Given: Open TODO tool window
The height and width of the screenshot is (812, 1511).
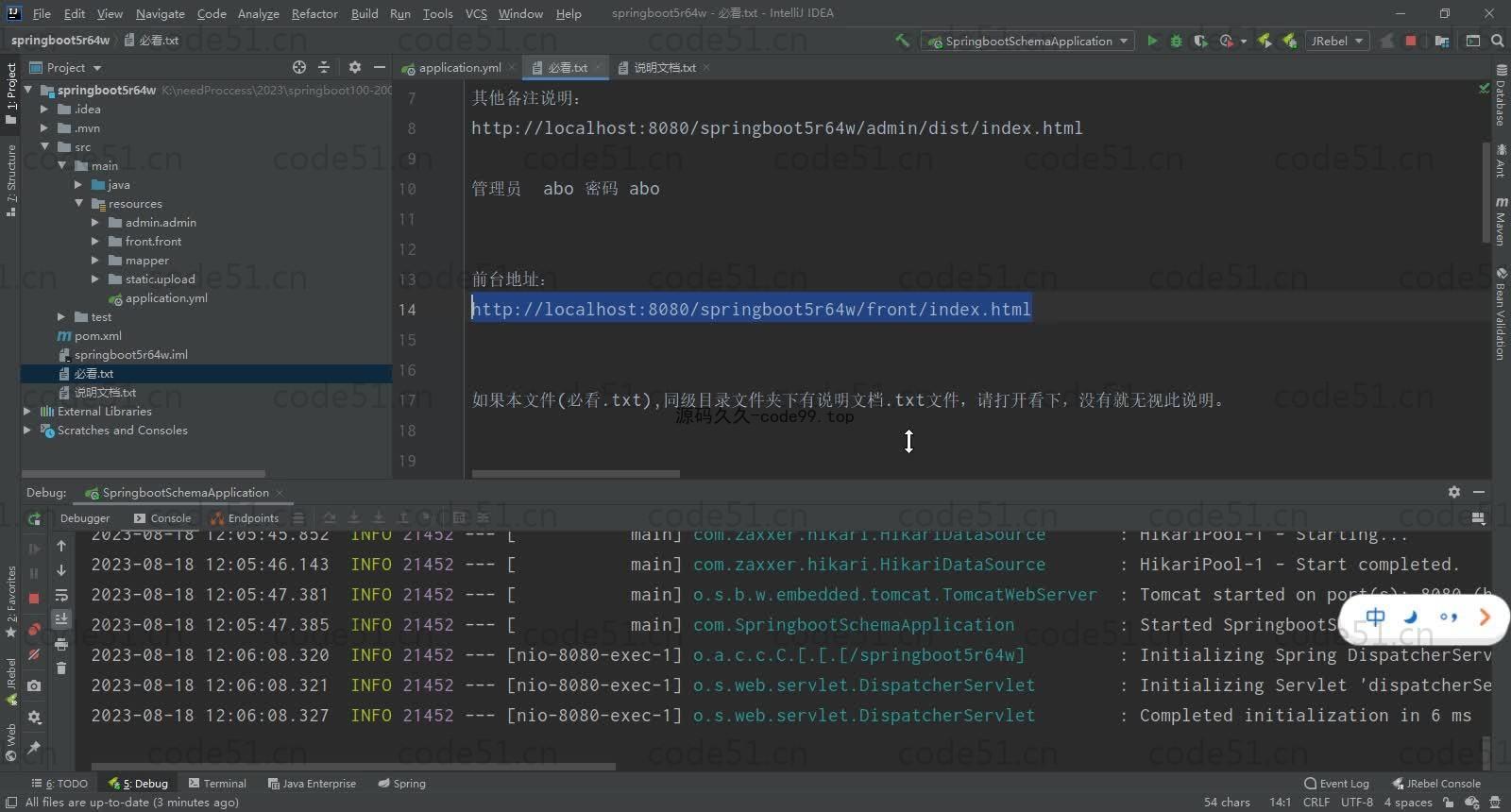Looking at the screenshot, I should tap(59, 784).
